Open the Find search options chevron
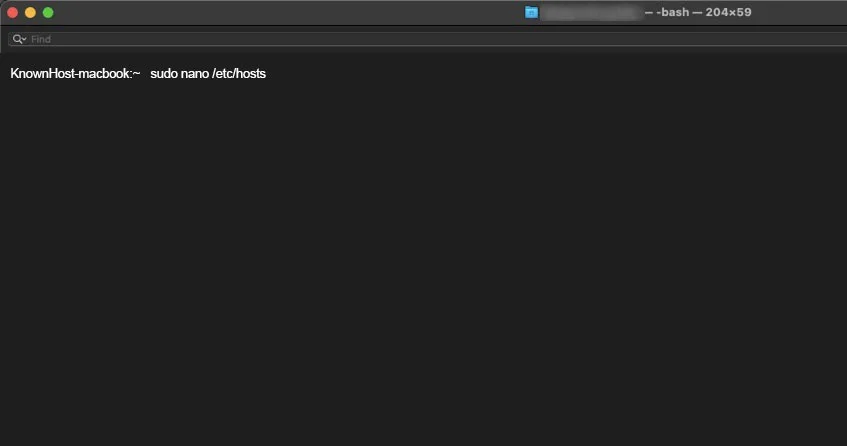Image resolution: width=847 pixels, height=446 pixels. click(x=24, y=40)
